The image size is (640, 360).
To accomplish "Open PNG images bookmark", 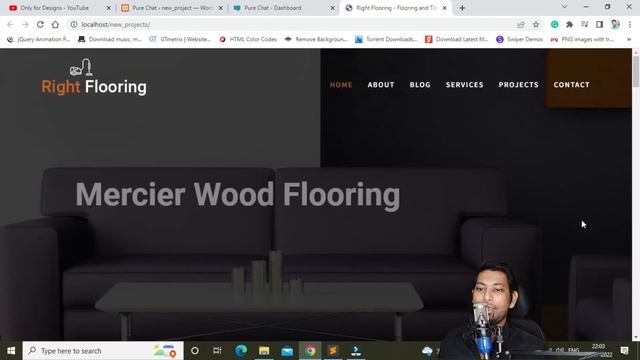I will pos(582,39).
